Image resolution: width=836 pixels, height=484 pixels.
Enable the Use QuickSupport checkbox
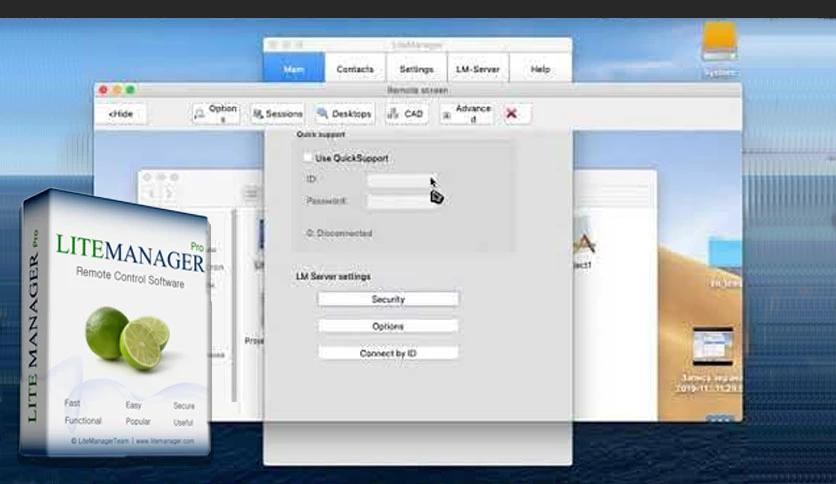pyautogui.click(x=308, y=157)
